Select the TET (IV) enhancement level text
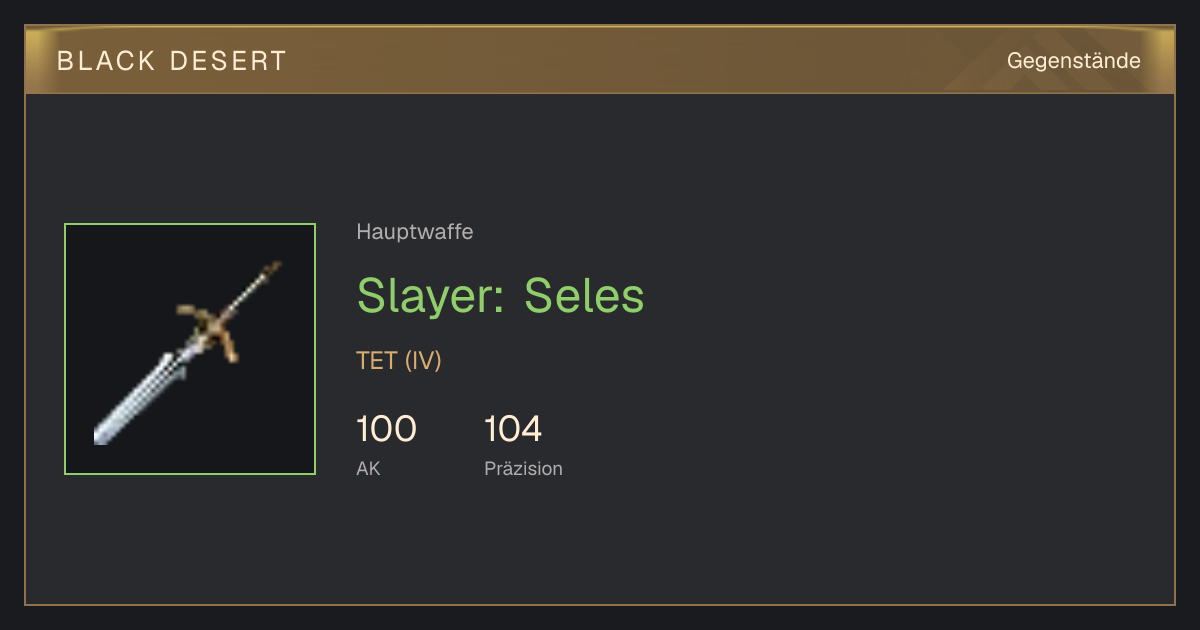 point(398,361)
